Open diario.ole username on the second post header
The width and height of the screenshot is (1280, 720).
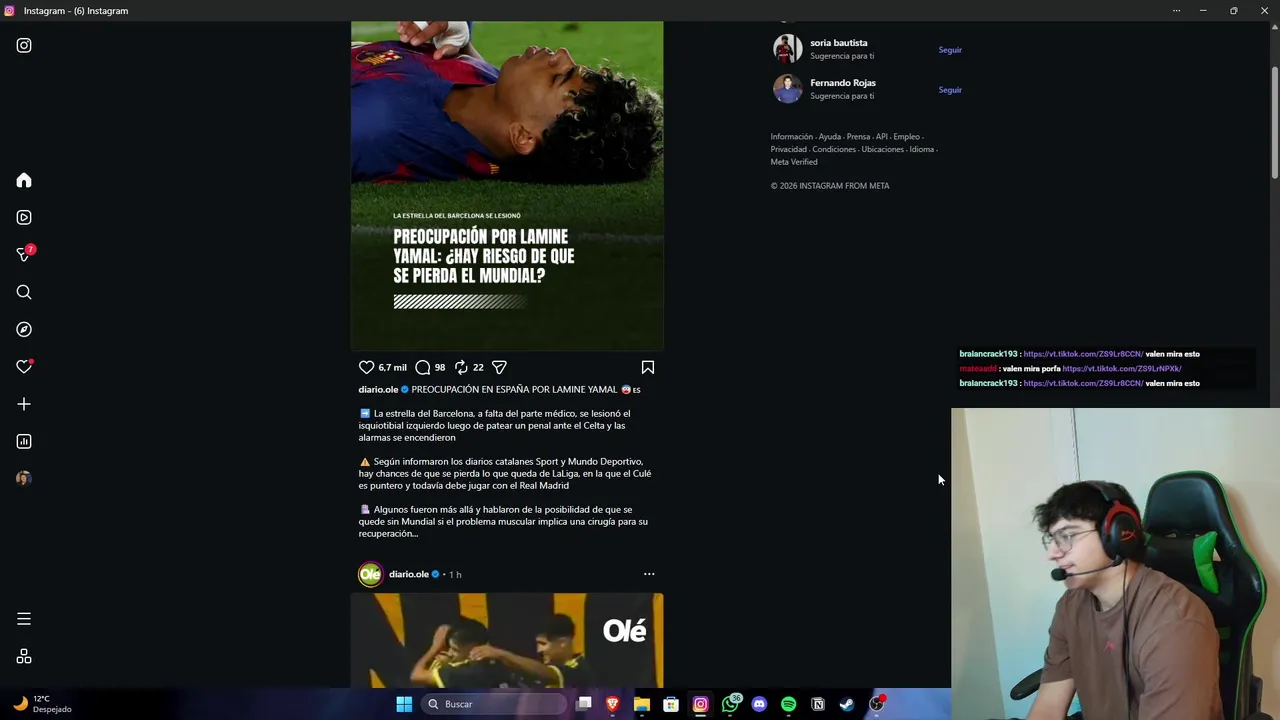(408, 574)
